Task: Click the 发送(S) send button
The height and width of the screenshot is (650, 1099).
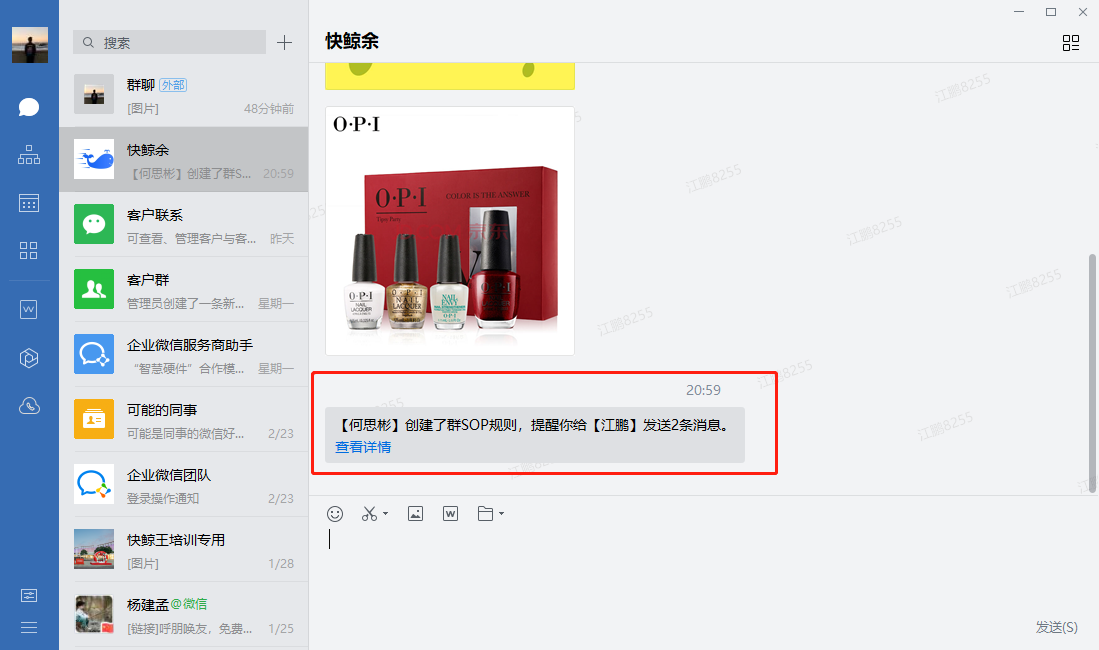Action: click(x=1056, y=627)
